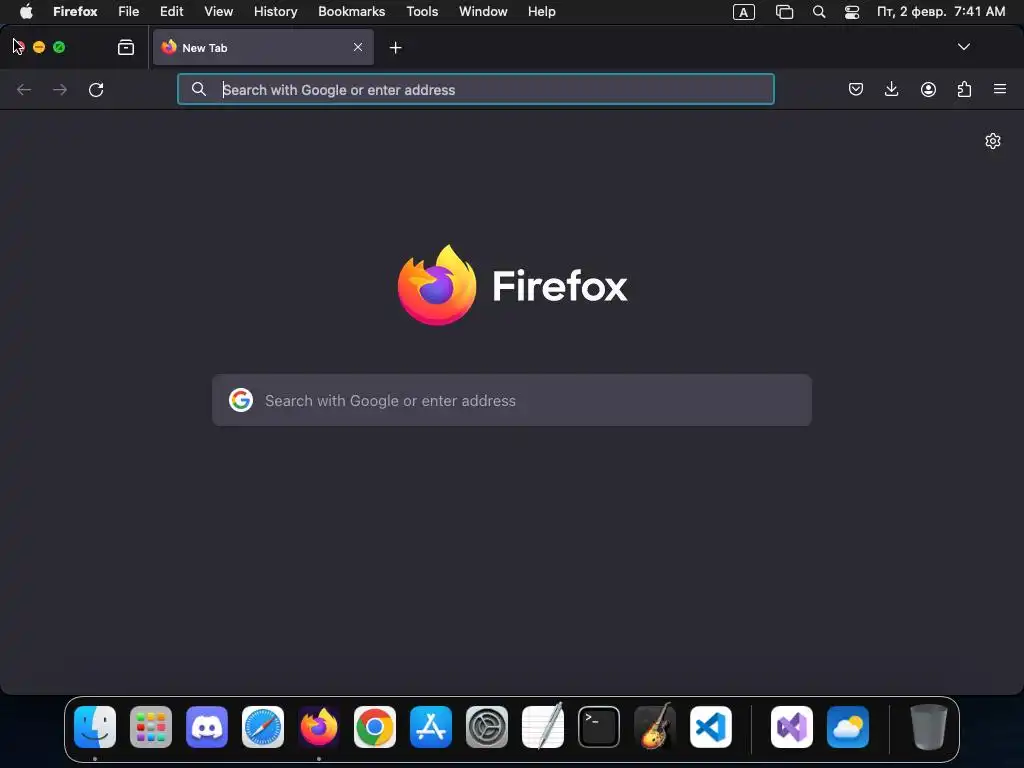Minimize the Firefox window
Screen dimensions: 1024x768
39,47
